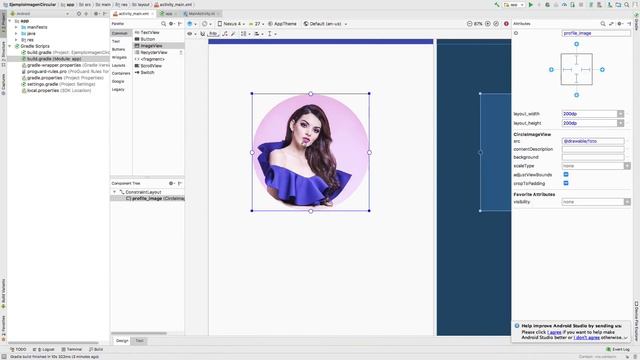640x360 pixels.
Task: Search attributes in Attributes panel
Action: click(603, 24)
